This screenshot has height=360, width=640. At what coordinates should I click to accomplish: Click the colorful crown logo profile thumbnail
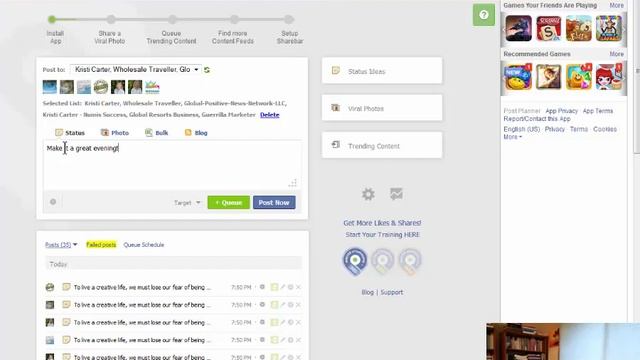coord(152,87)
